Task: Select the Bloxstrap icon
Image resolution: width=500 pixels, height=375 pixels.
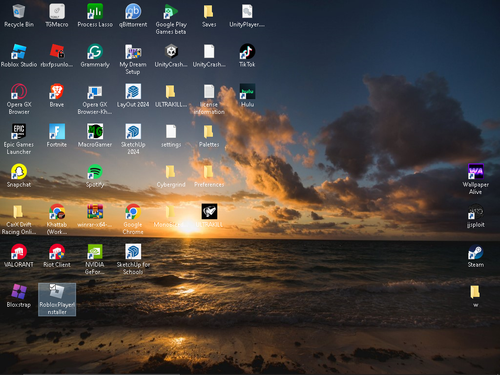Action: [x=19, y=292]
